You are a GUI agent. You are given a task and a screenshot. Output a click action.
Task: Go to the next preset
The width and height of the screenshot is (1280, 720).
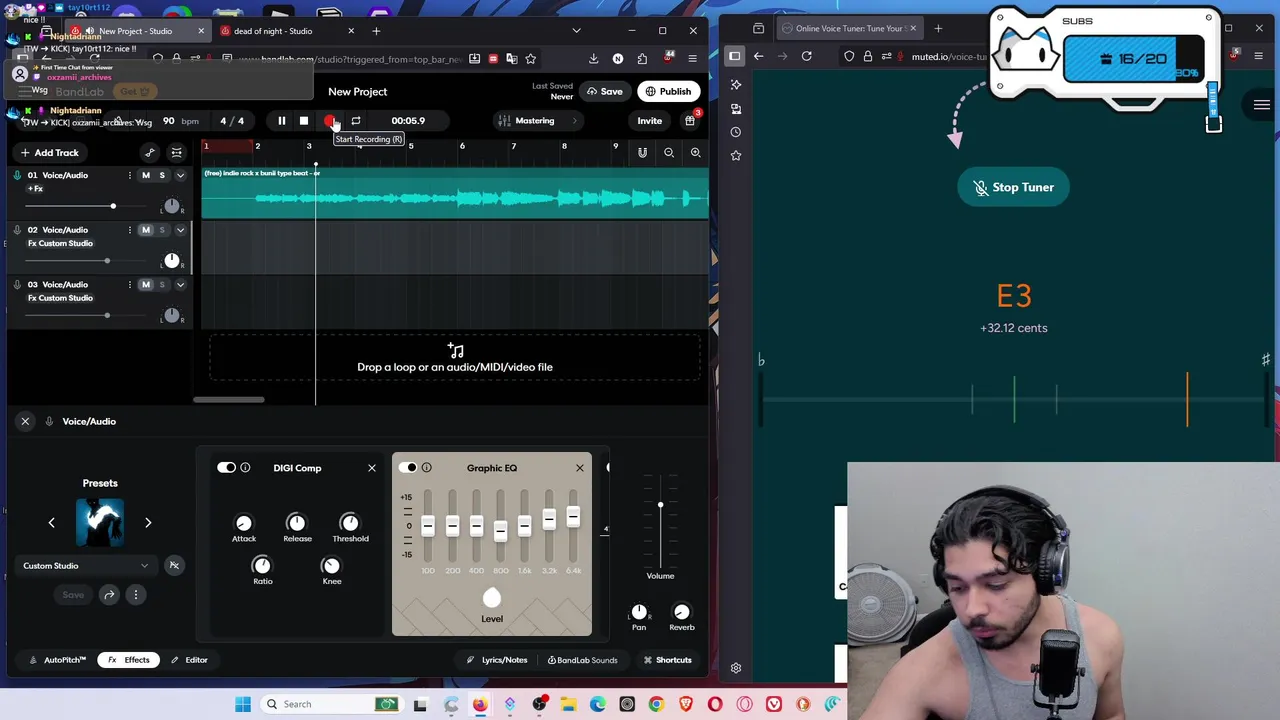point(148,523)
